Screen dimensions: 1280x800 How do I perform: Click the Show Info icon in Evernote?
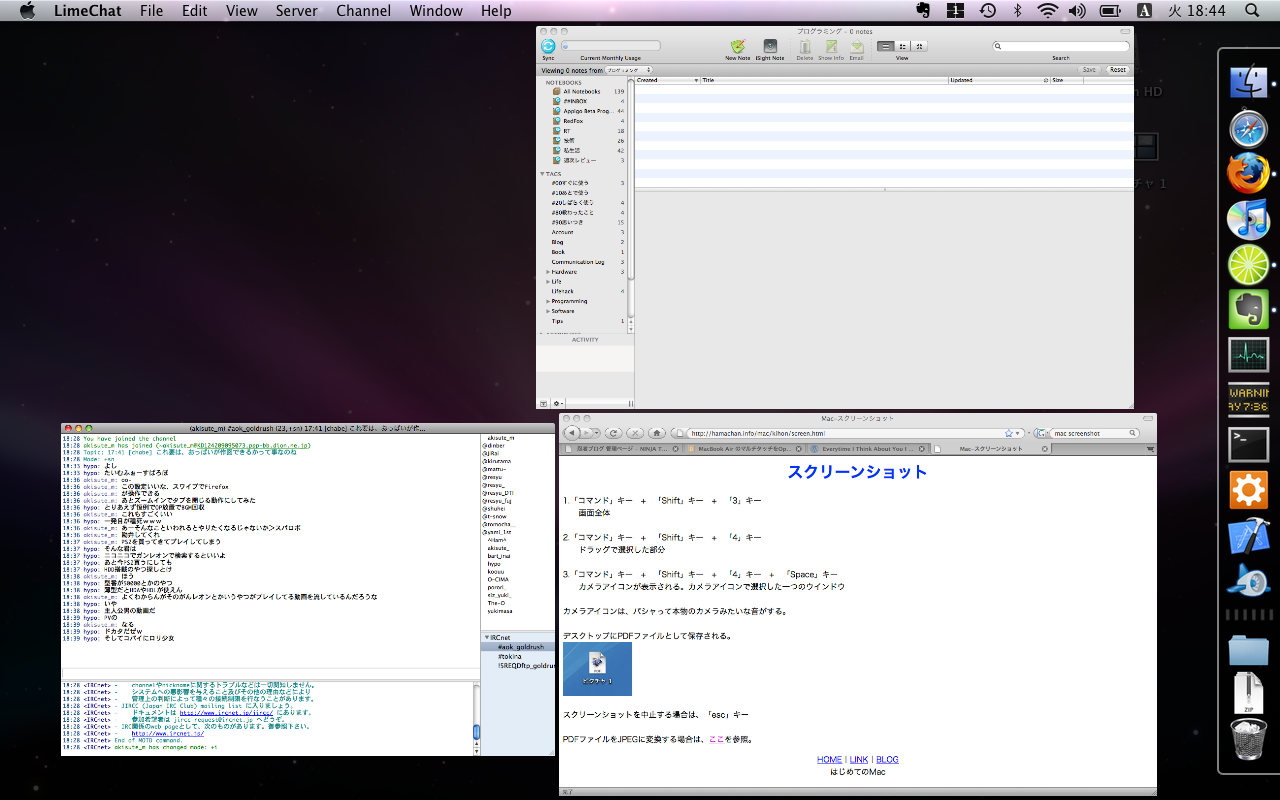[x=831, y=46]
